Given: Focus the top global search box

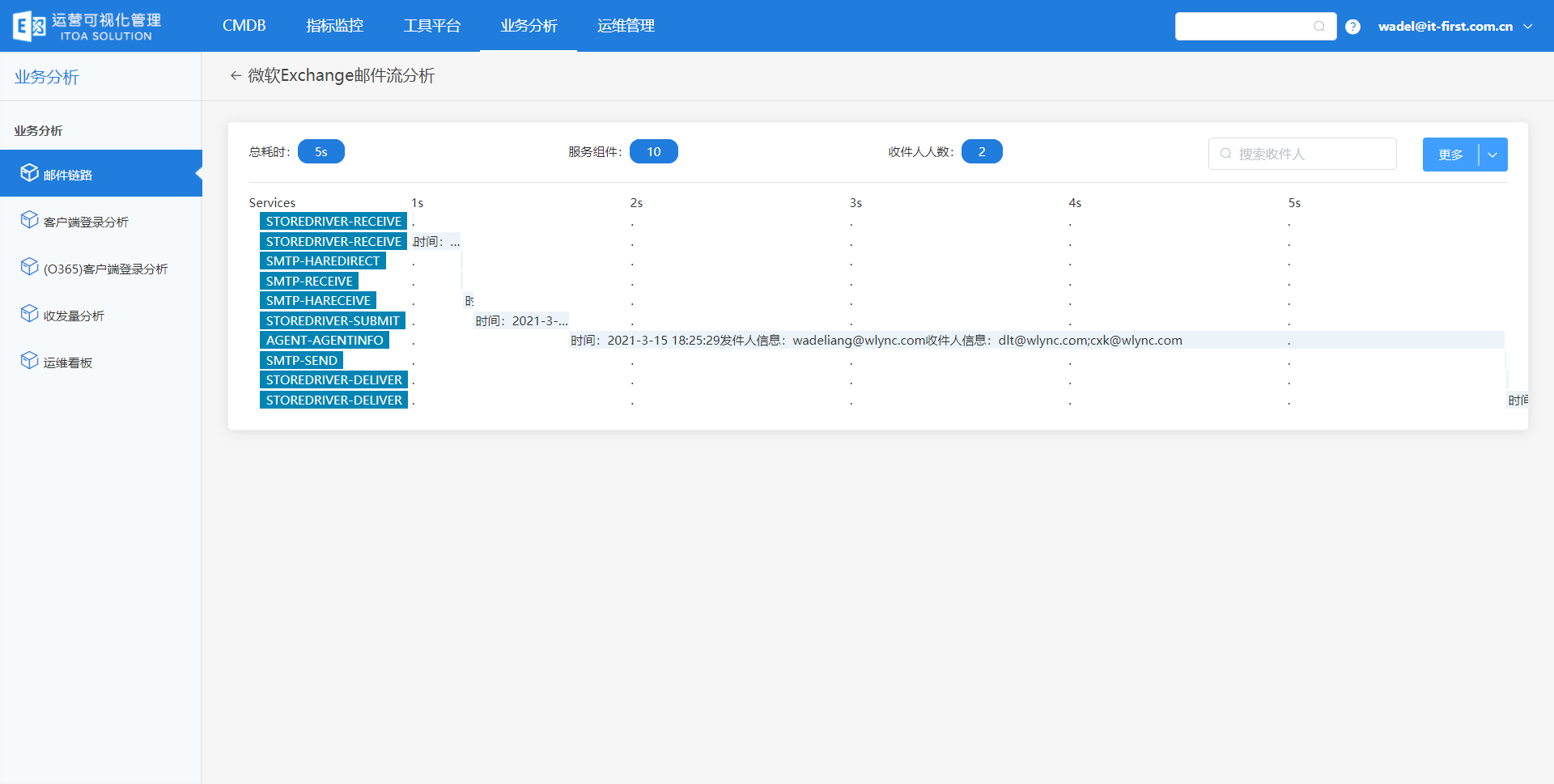Looking at the screenshot, I should pyautogui.click(x=1255, y=26).
